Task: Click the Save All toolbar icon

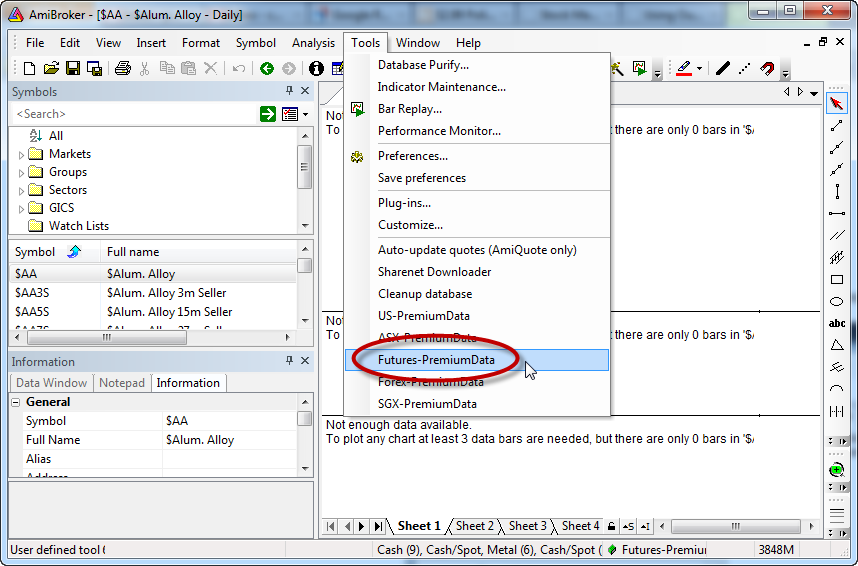Action: point(94,68)
